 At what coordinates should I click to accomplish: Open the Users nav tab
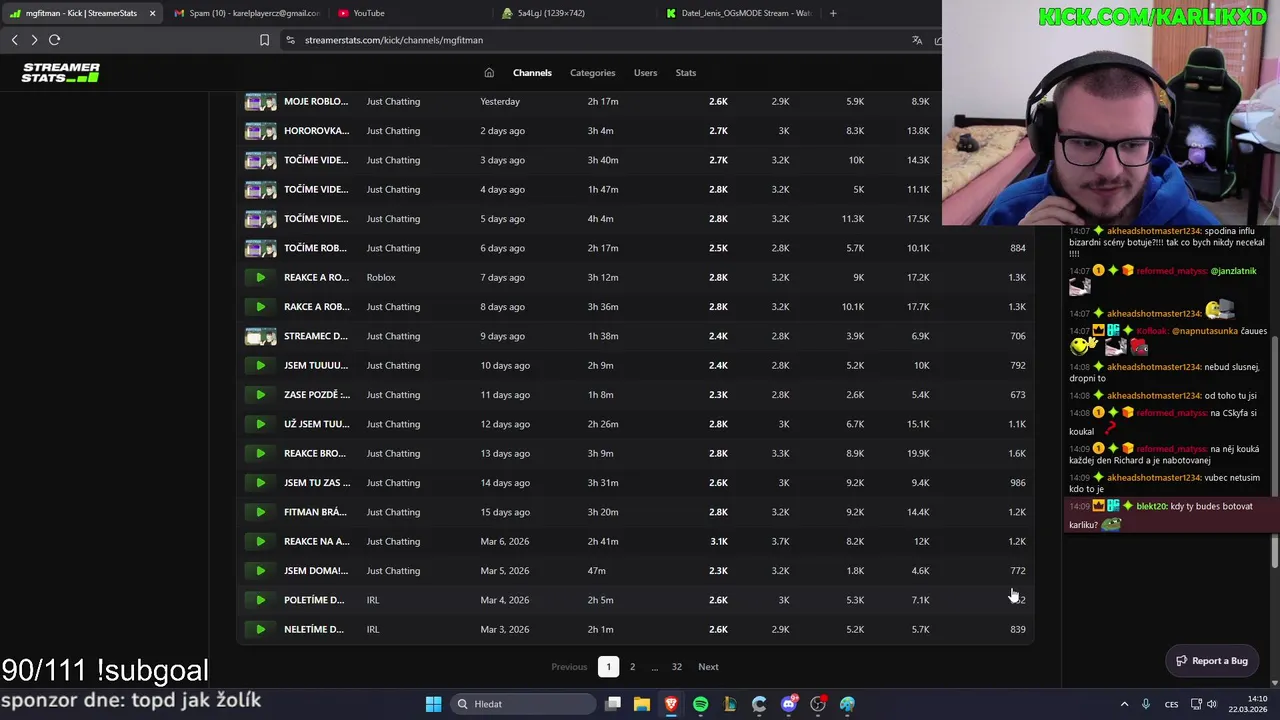point(645,73)
